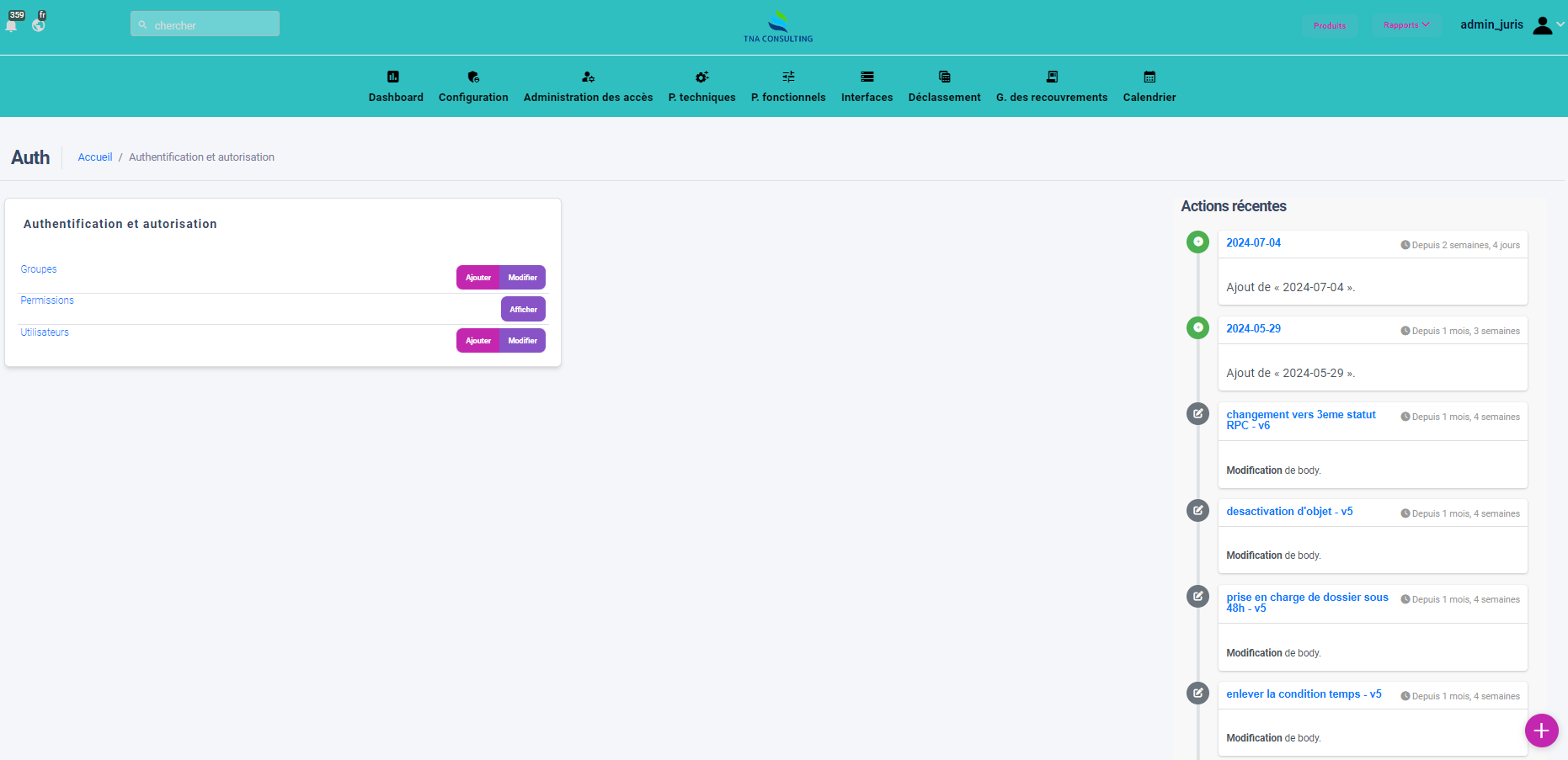The width and height of the screenshot is (1568, 760).
Task: Expand the Rapports dropdown
Action: 1405,25
